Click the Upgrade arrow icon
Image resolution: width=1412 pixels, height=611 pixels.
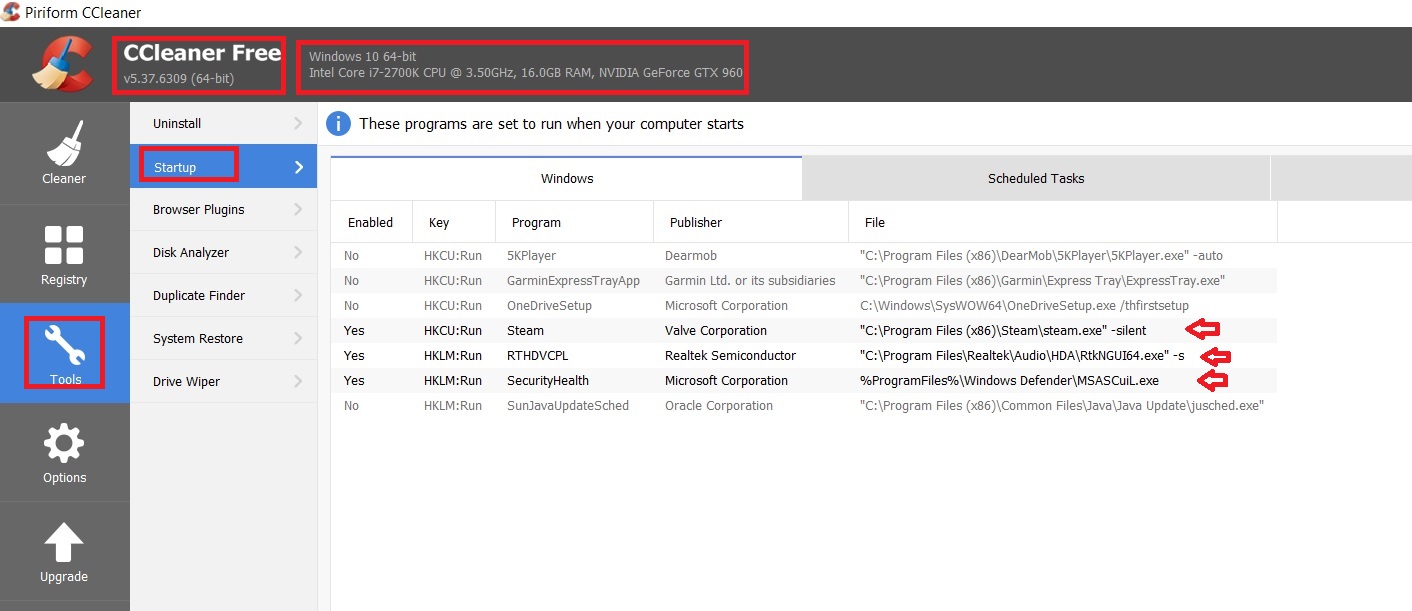(x=64, y=543)
